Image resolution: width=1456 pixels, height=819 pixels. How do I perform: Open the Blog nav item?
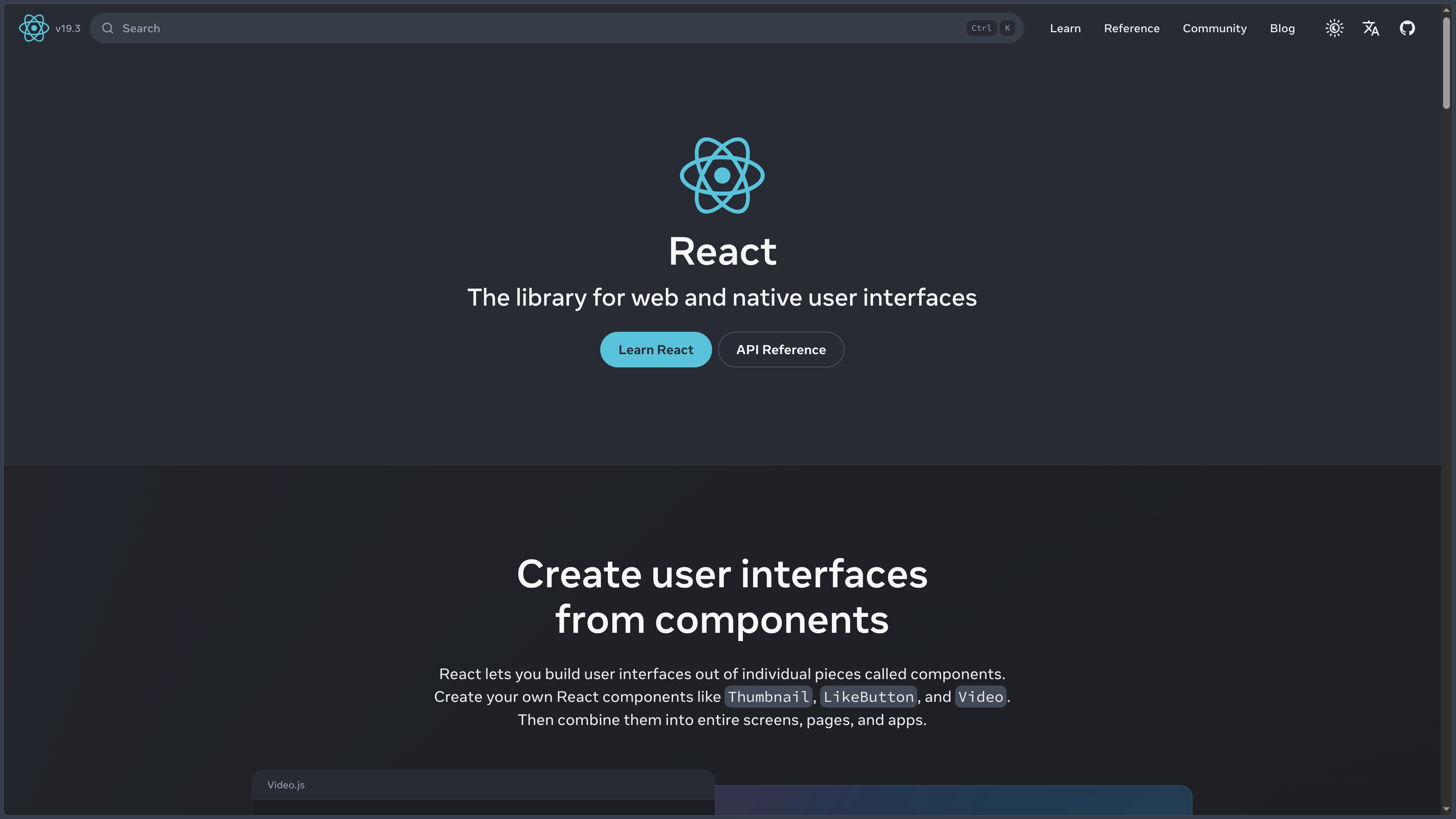[x=1282, y=28]
